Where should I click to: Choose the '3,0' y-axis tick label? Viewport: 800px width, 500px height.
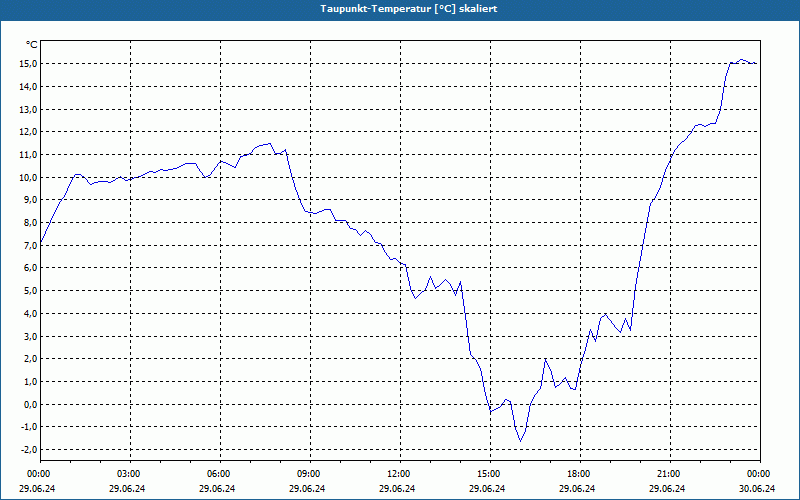coord(30,336)
